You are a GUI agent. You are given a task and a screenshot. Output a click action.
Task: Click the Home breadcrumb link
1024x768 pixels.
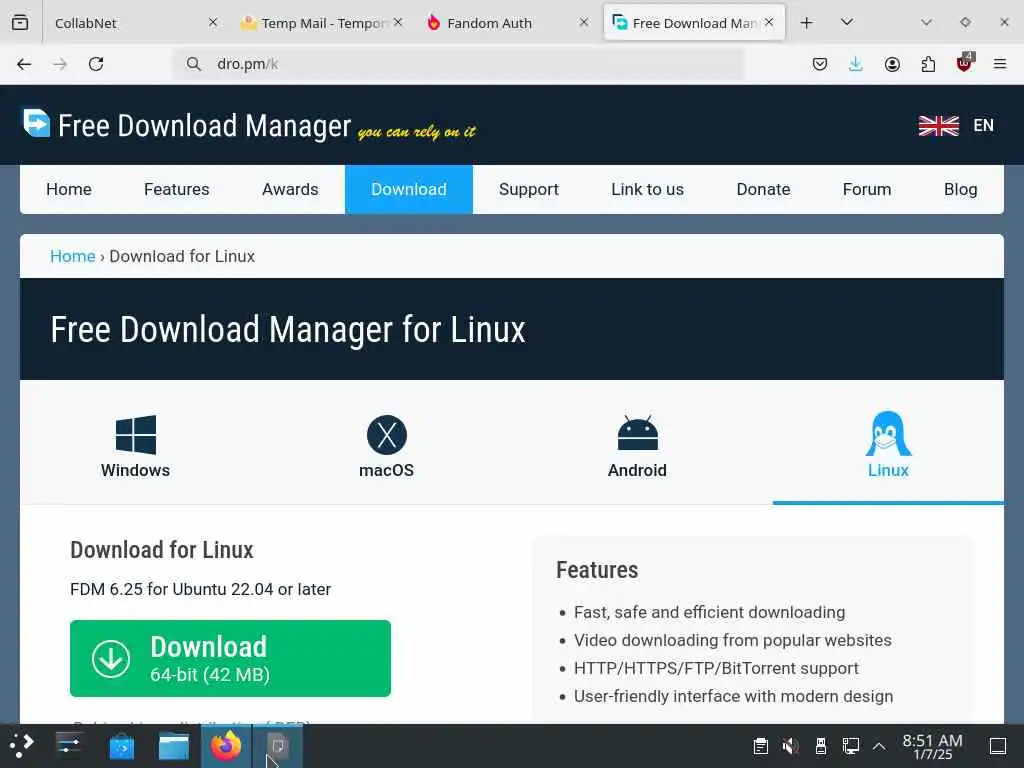[72, 256]
